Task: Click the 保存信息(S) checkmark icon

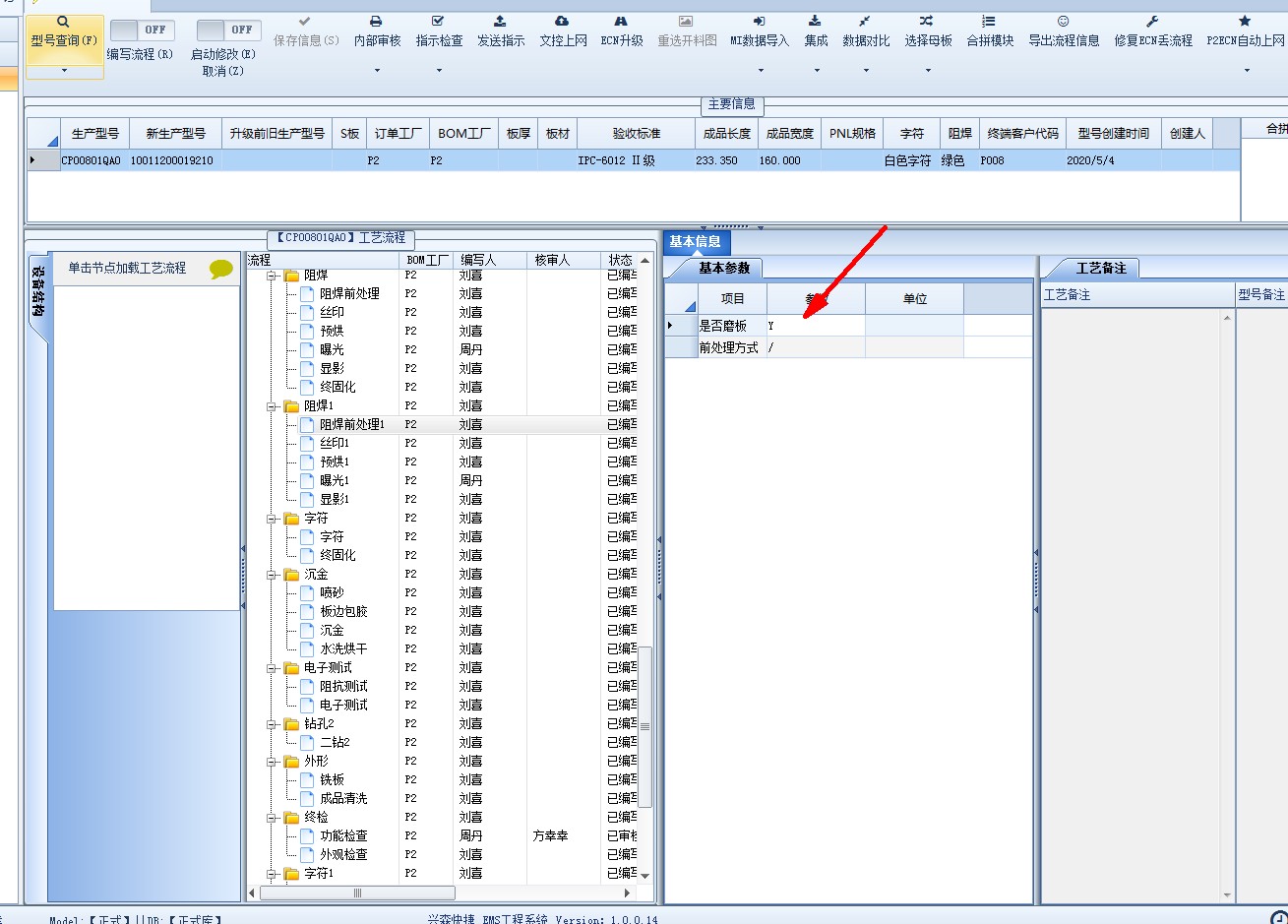Action: coord(305,22)
